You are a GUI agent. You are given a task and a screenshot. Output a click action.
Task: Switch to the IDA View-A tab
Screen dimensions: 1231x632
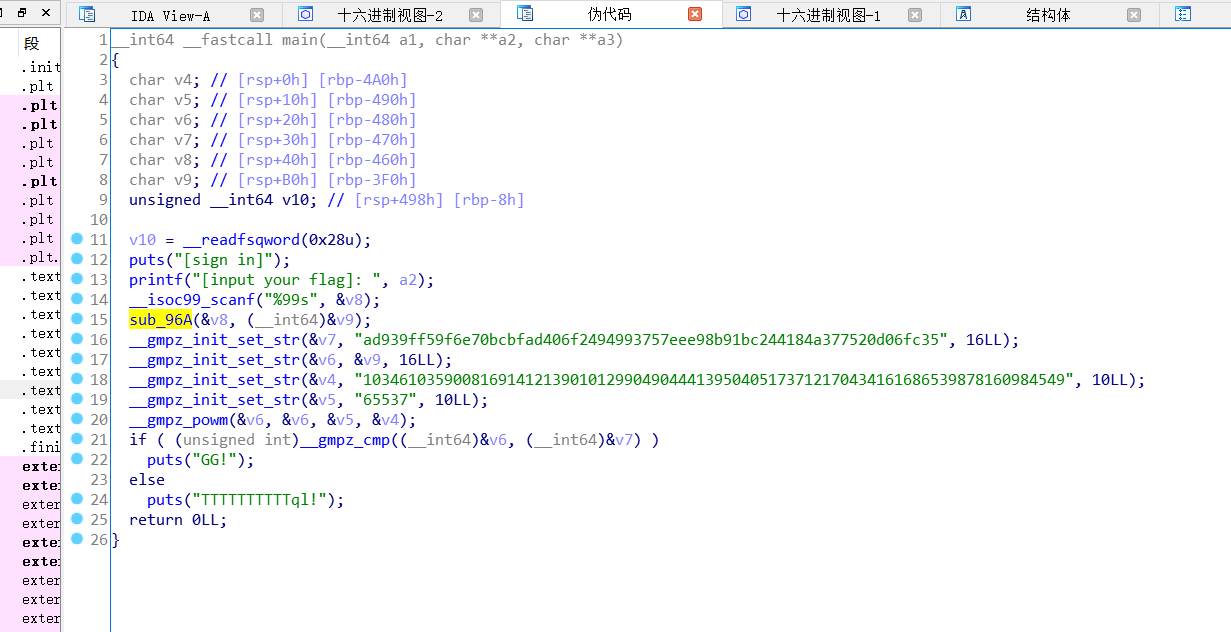pyautogui.click(x=170, y=15)
